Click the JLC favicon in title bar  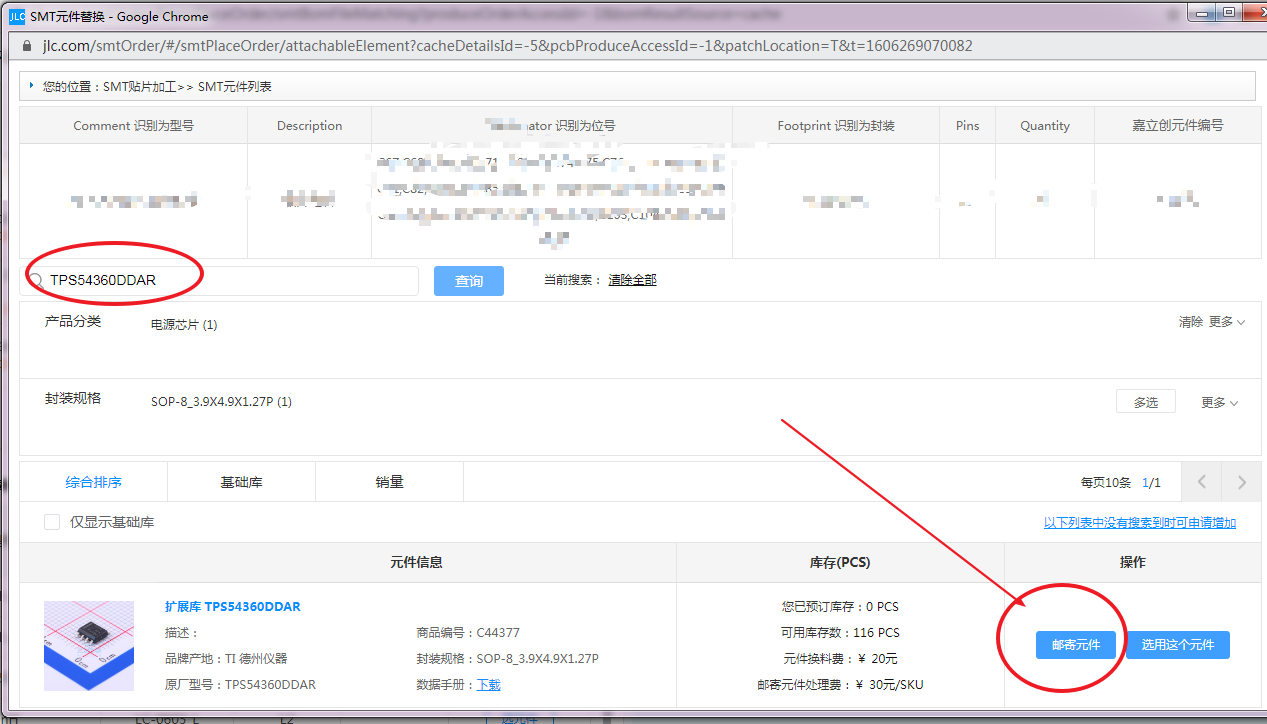coord(16,16)
